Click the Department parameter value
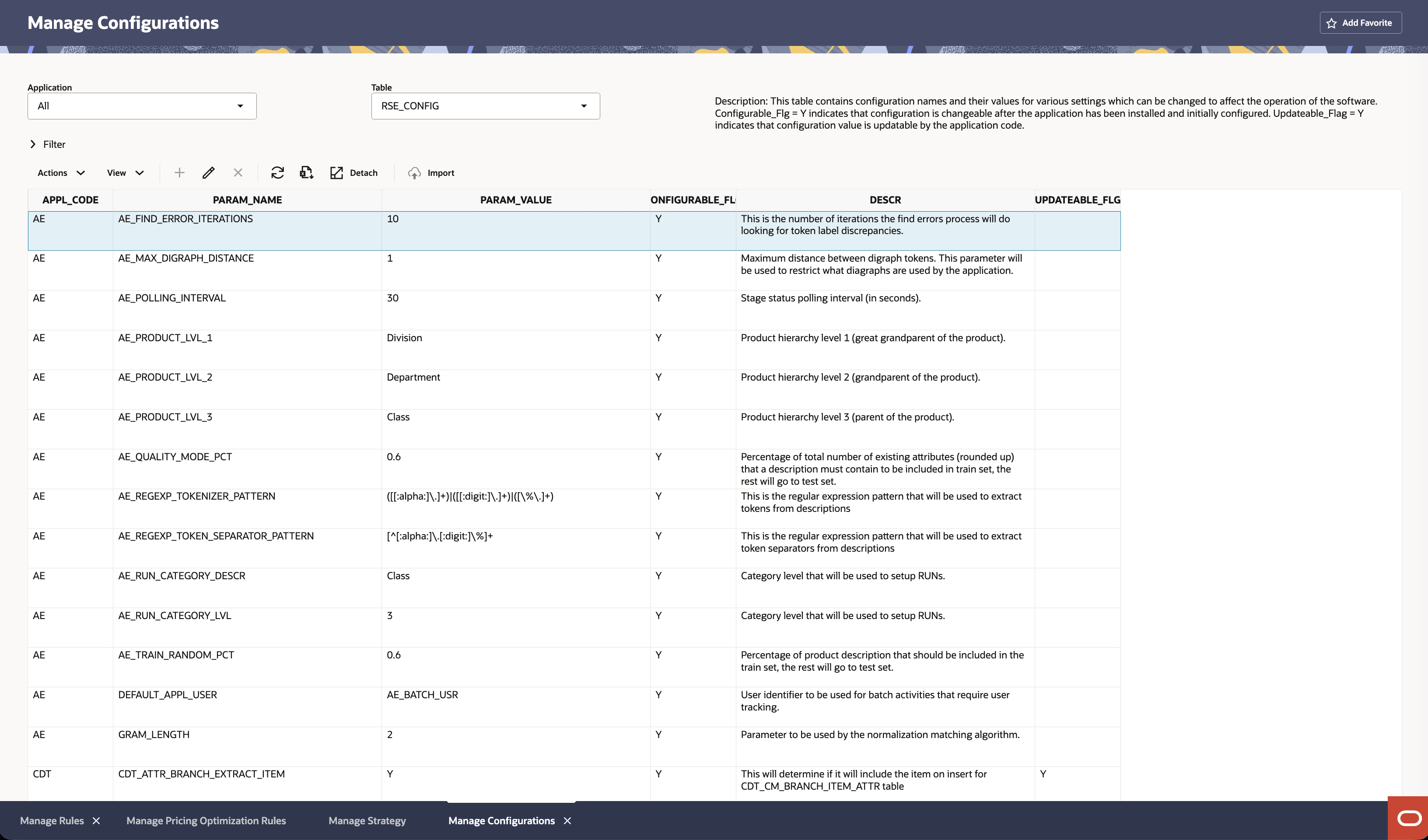Viewport: 1428px width, 840px height. 413,378
